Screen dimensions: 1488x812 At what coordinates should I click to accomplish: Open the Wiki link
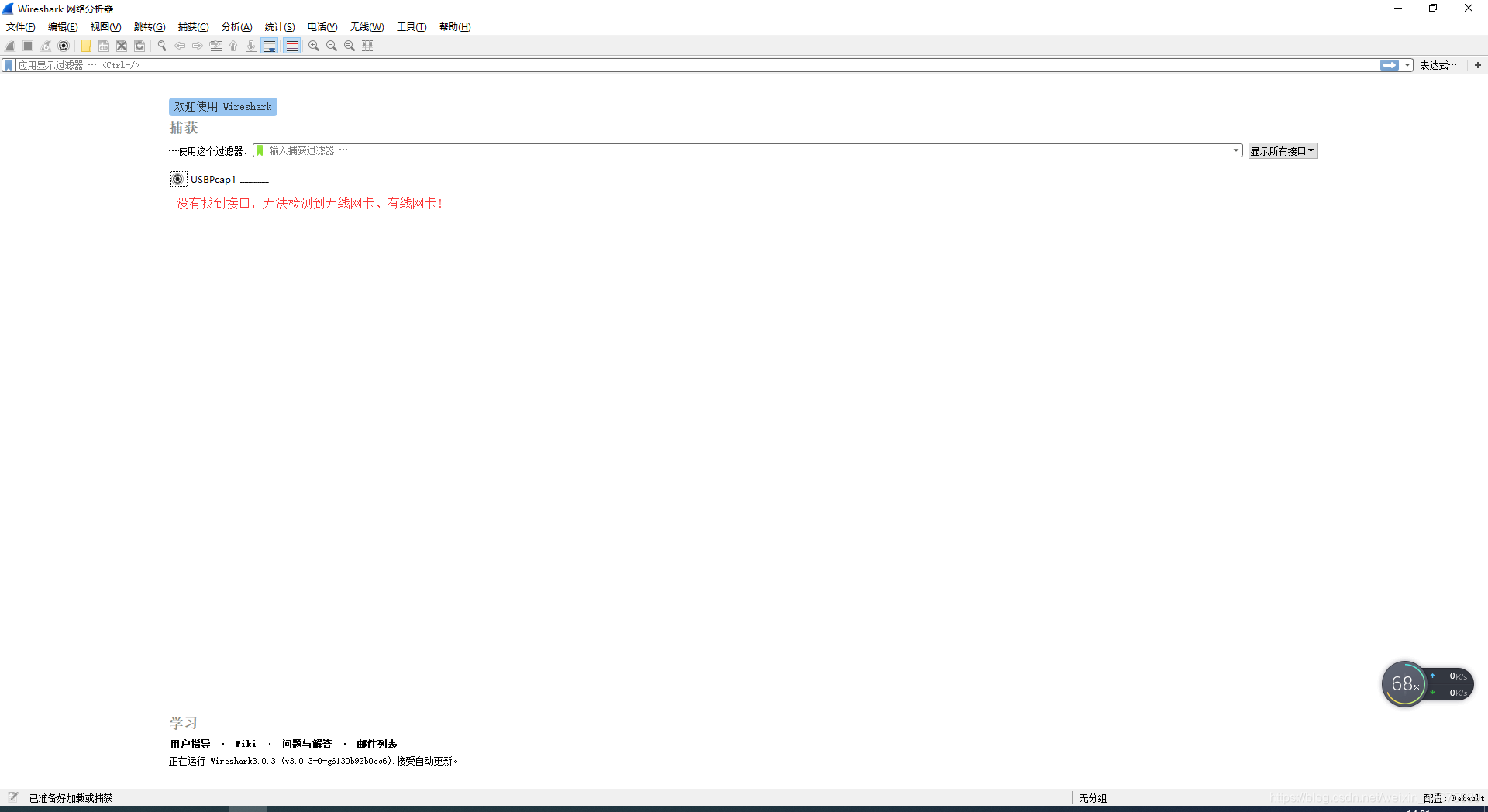pyautogui.click(x=246, y=744)
